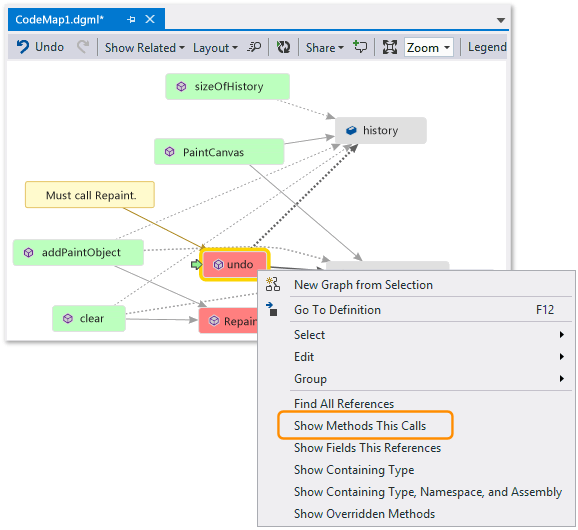578x530 pixels.
Task: Select the history field node
Action: [x=380, y=130]
